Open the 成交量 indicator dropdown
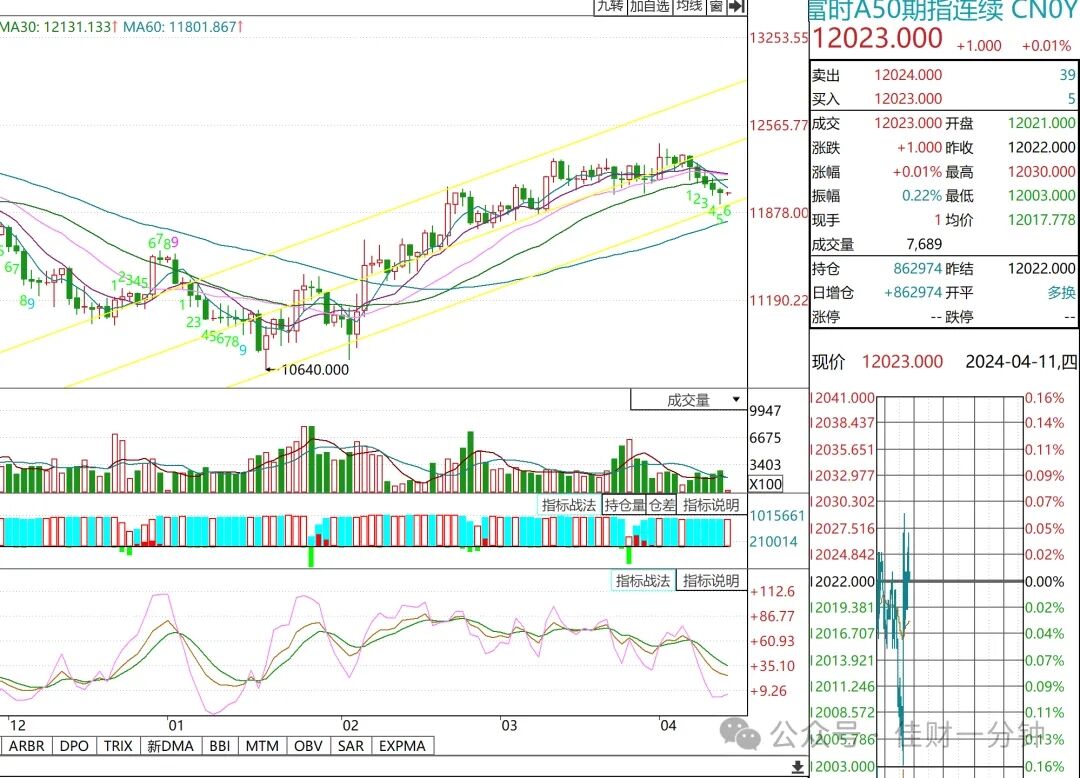This screenshot has width=1080, height=778. click(x=689, y=400)
